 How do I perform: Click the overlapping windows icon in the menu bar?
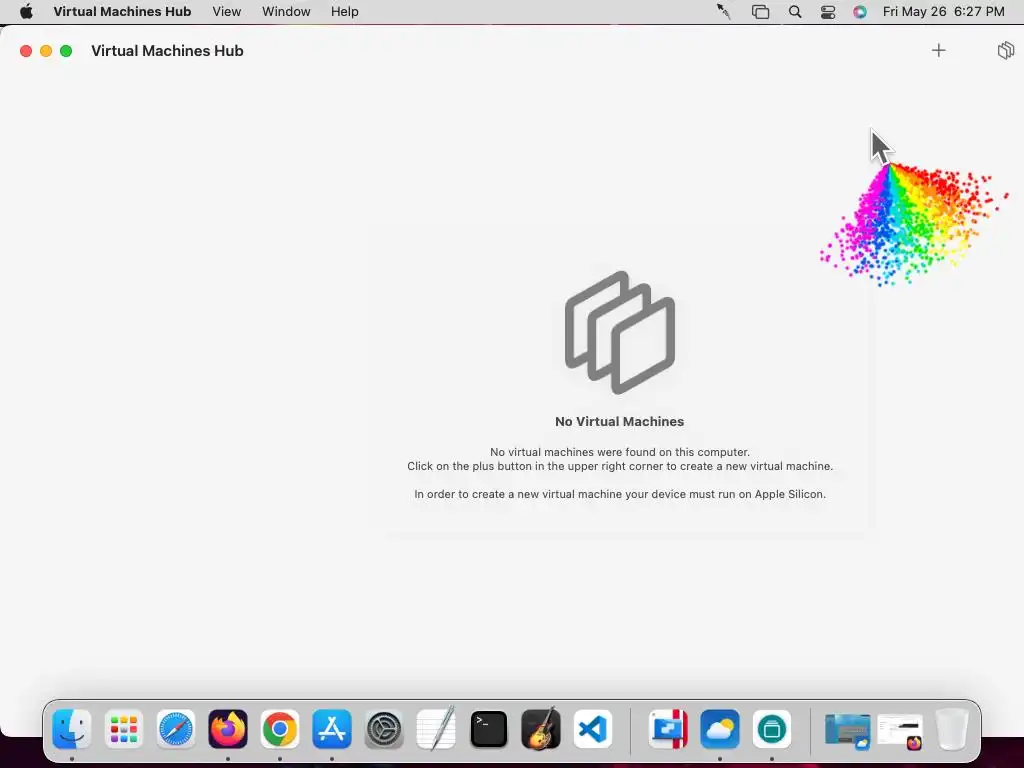(x=760, y=12)
